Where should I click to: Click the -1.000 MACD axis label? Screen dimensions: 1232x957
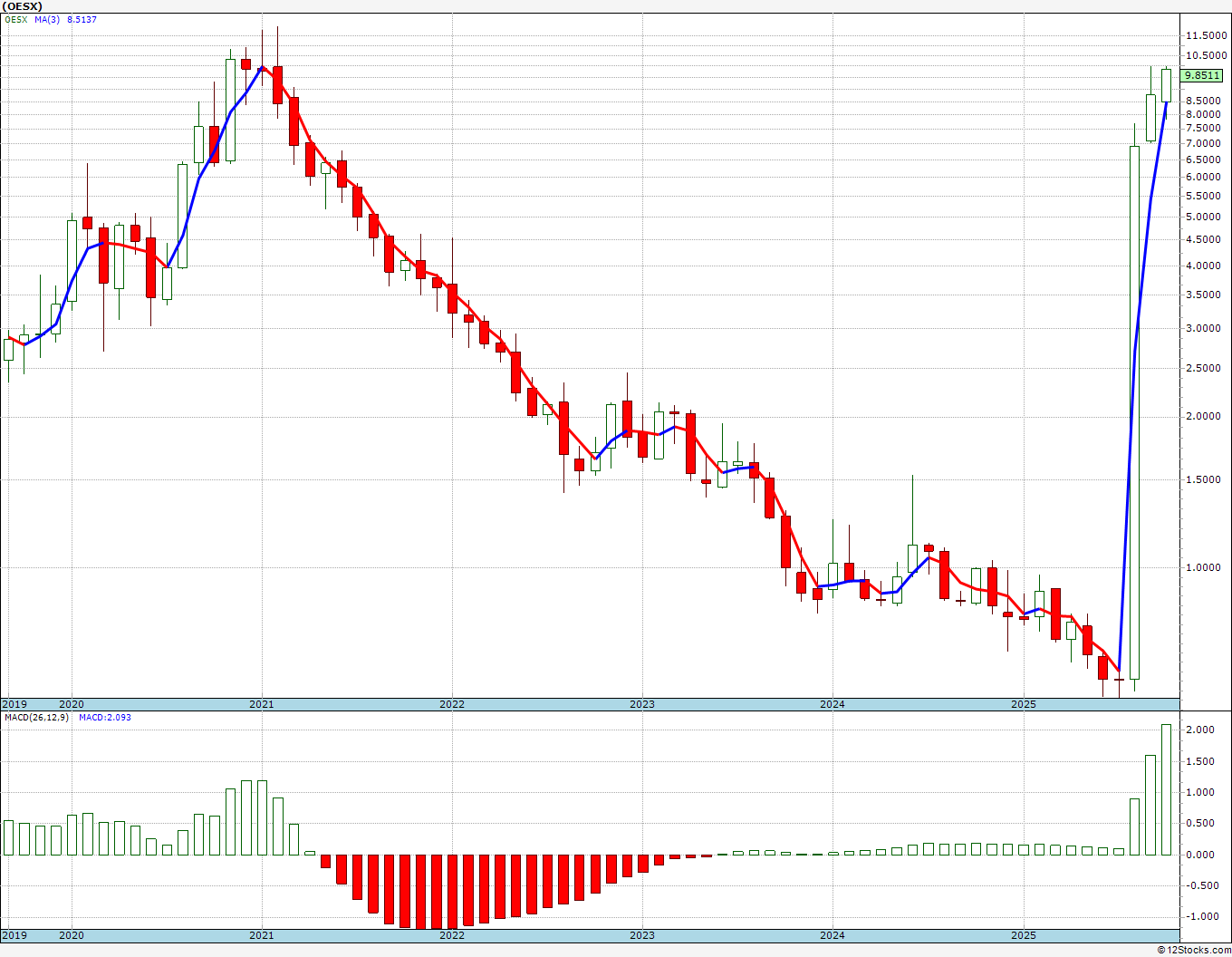tap(1198, 916)
